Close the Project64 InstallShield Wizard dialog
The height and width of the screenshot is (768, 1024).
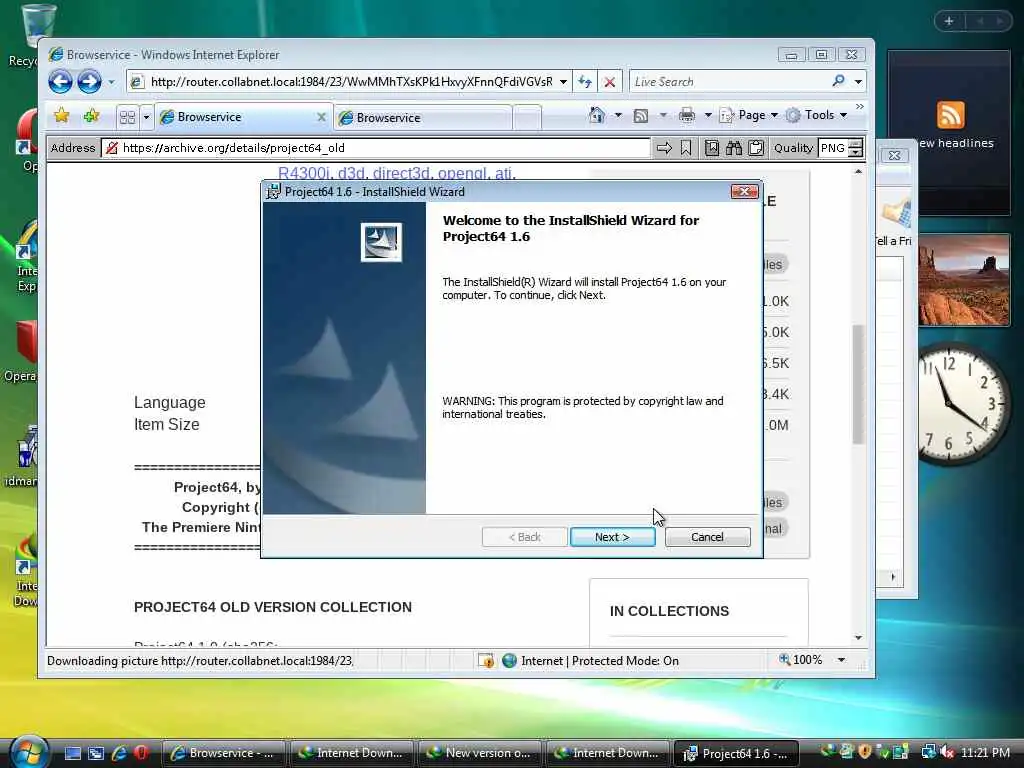click(744, 191)
